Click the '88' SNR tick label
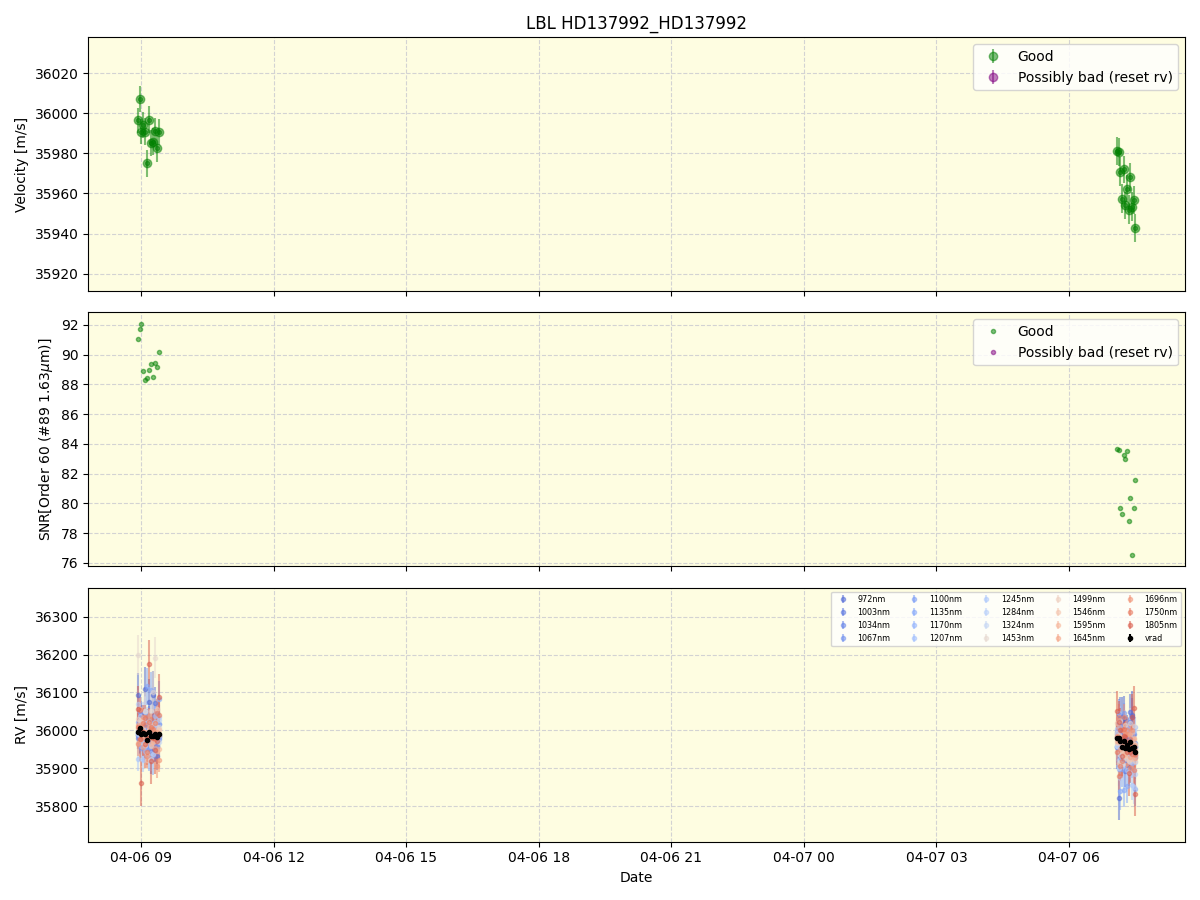Viewport: 1200px width, 900px height. [71, 385]
